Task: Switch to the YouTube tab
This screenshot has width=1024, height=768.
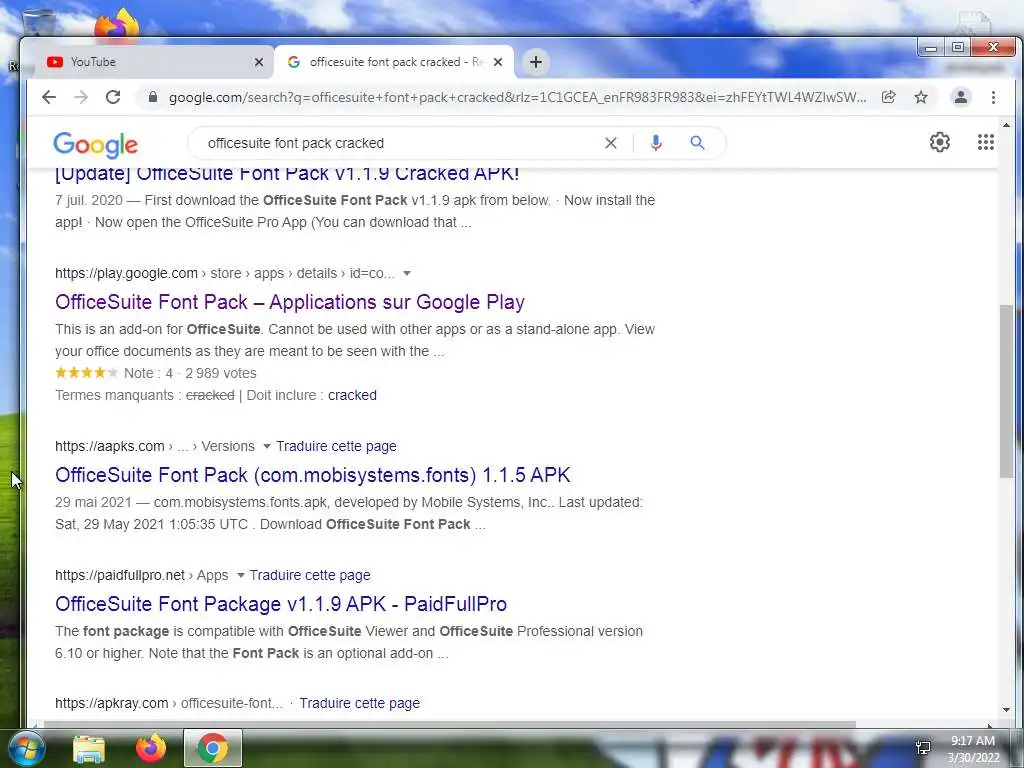Action: (x=150, y=62)
